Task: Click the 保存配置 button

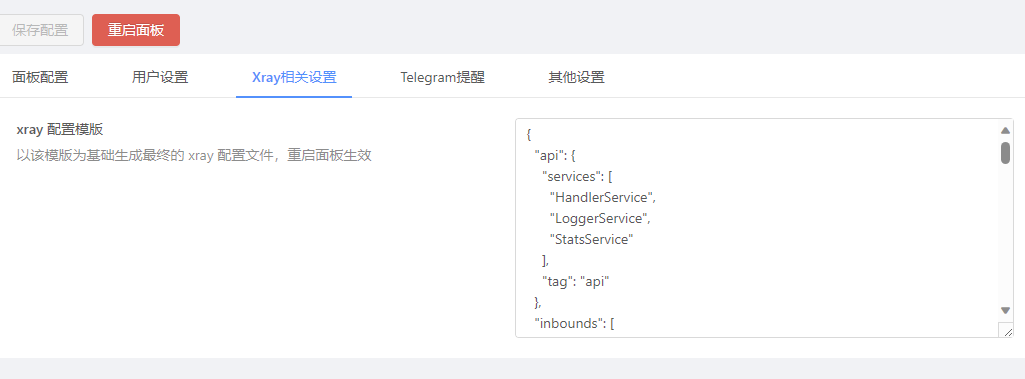Action: (x=41, y=30)
